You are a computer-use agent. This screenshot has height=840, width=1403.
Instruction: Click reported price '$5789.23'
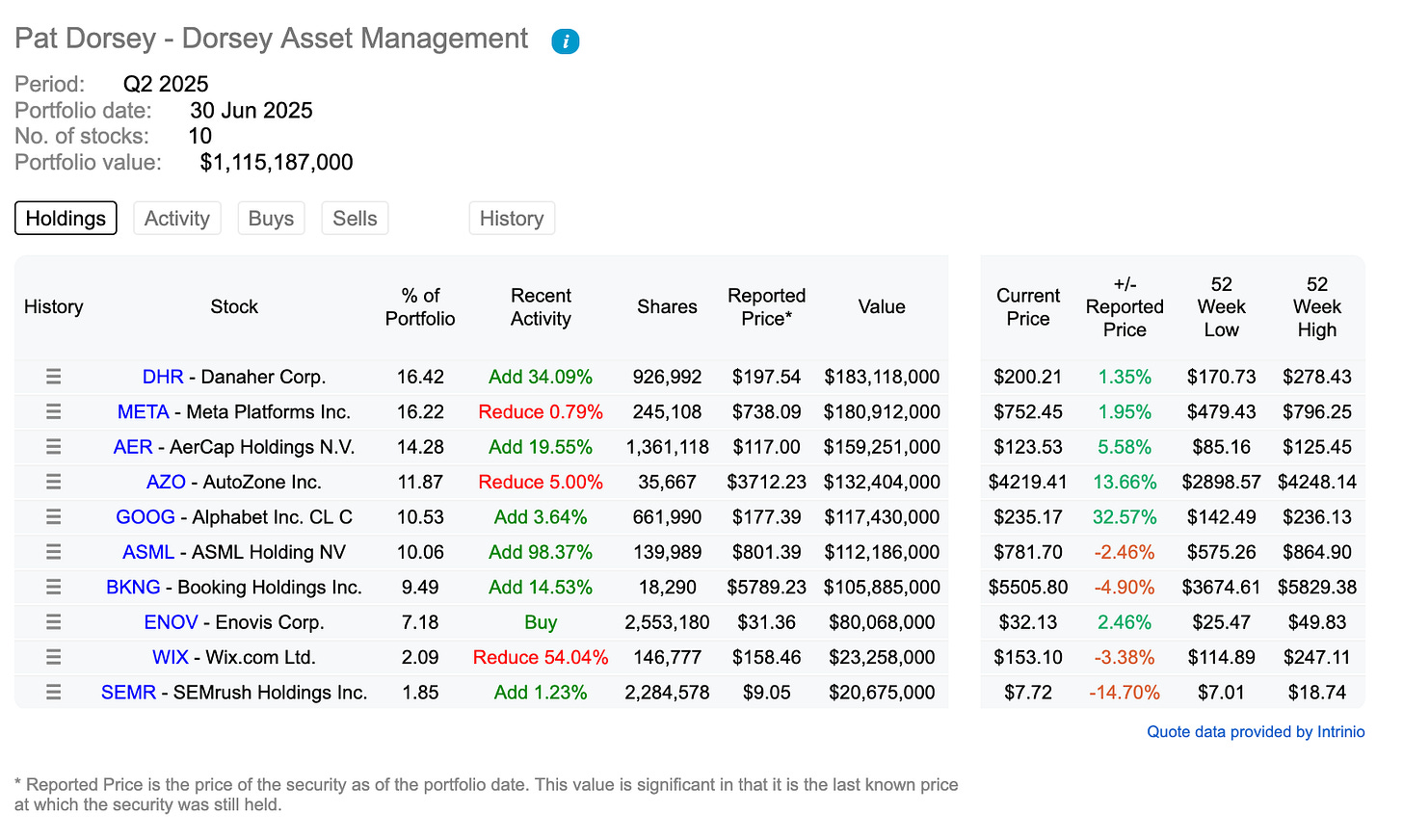pos(766,587)
